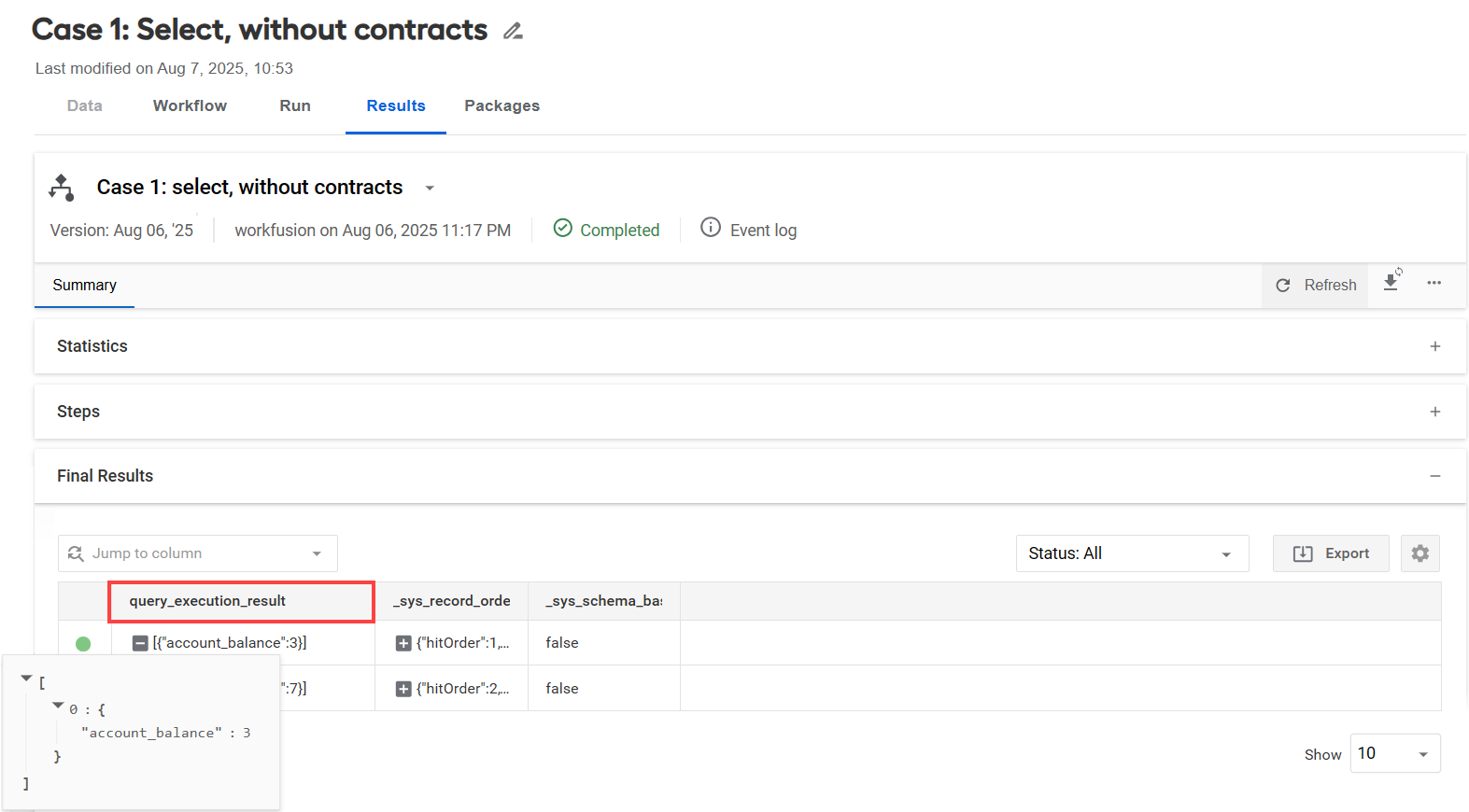This screenshot has height=812, width=1469.
Task: Open the Event log info icon
Action: tap(711, 228)
